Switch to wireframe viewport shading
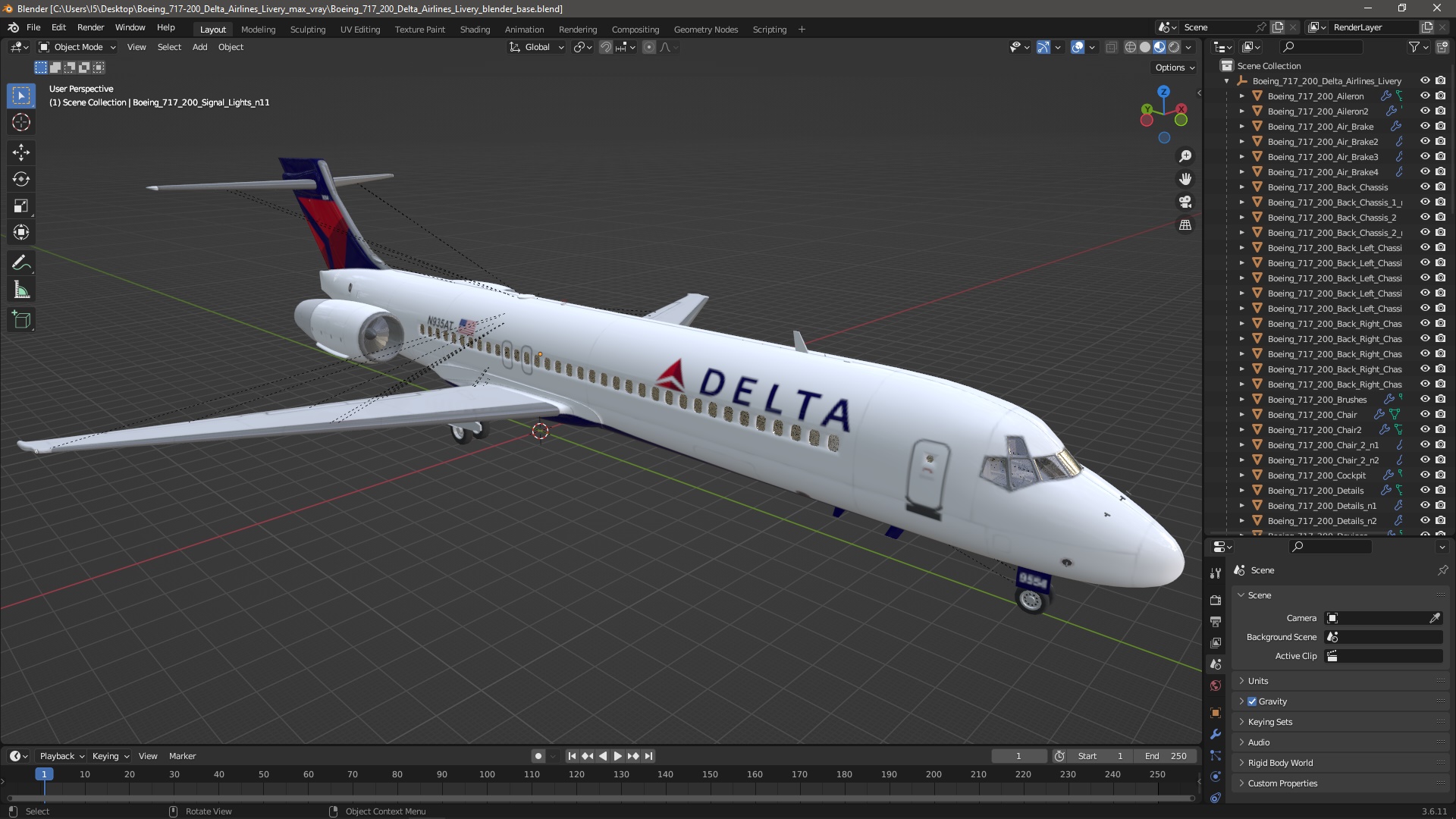This screenshot has width=1456, height=819. pos(1131,47)
